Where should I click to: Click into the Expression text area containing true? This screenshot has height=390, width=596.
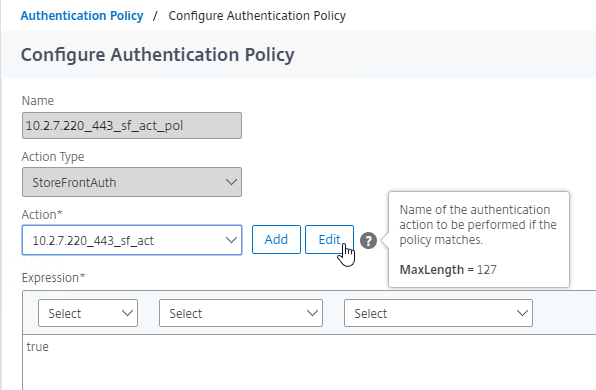[x=309, y=362]
